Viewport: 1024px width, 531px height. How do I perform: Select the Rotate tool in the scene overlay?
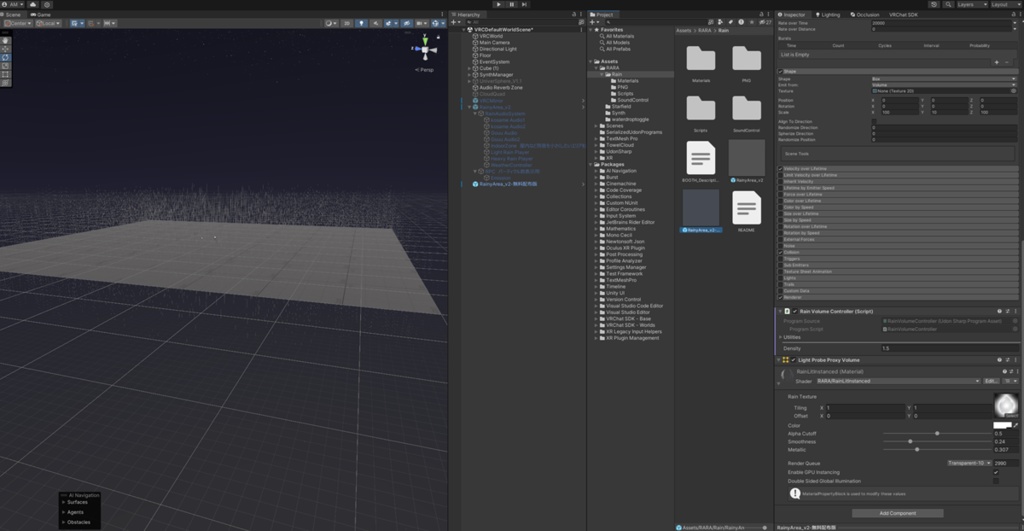pos(5,58)
